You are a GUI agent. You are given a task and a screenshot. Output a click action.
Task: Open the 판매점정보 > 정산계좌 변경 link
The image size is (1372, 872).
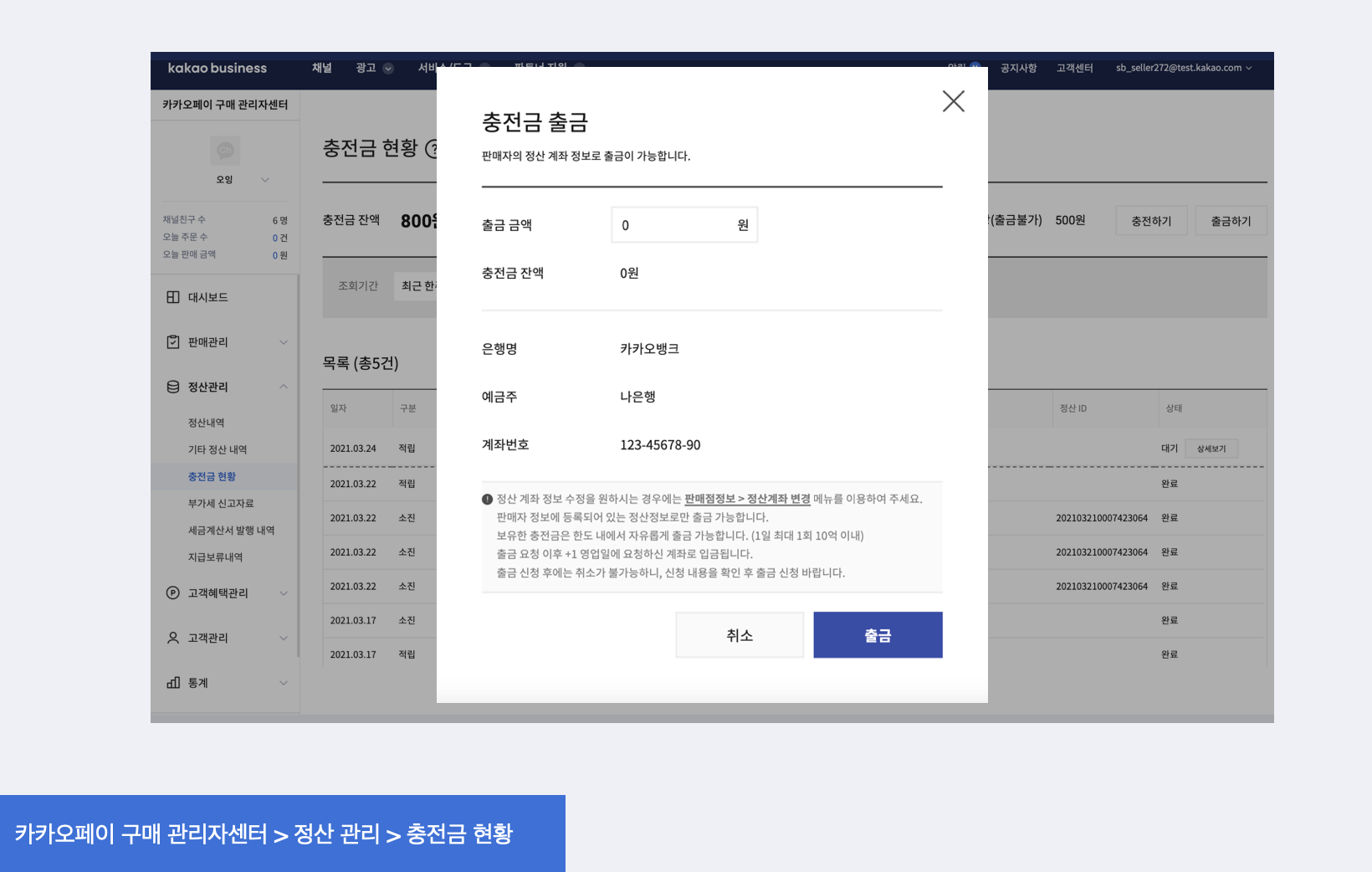click(x=747, y=499)
